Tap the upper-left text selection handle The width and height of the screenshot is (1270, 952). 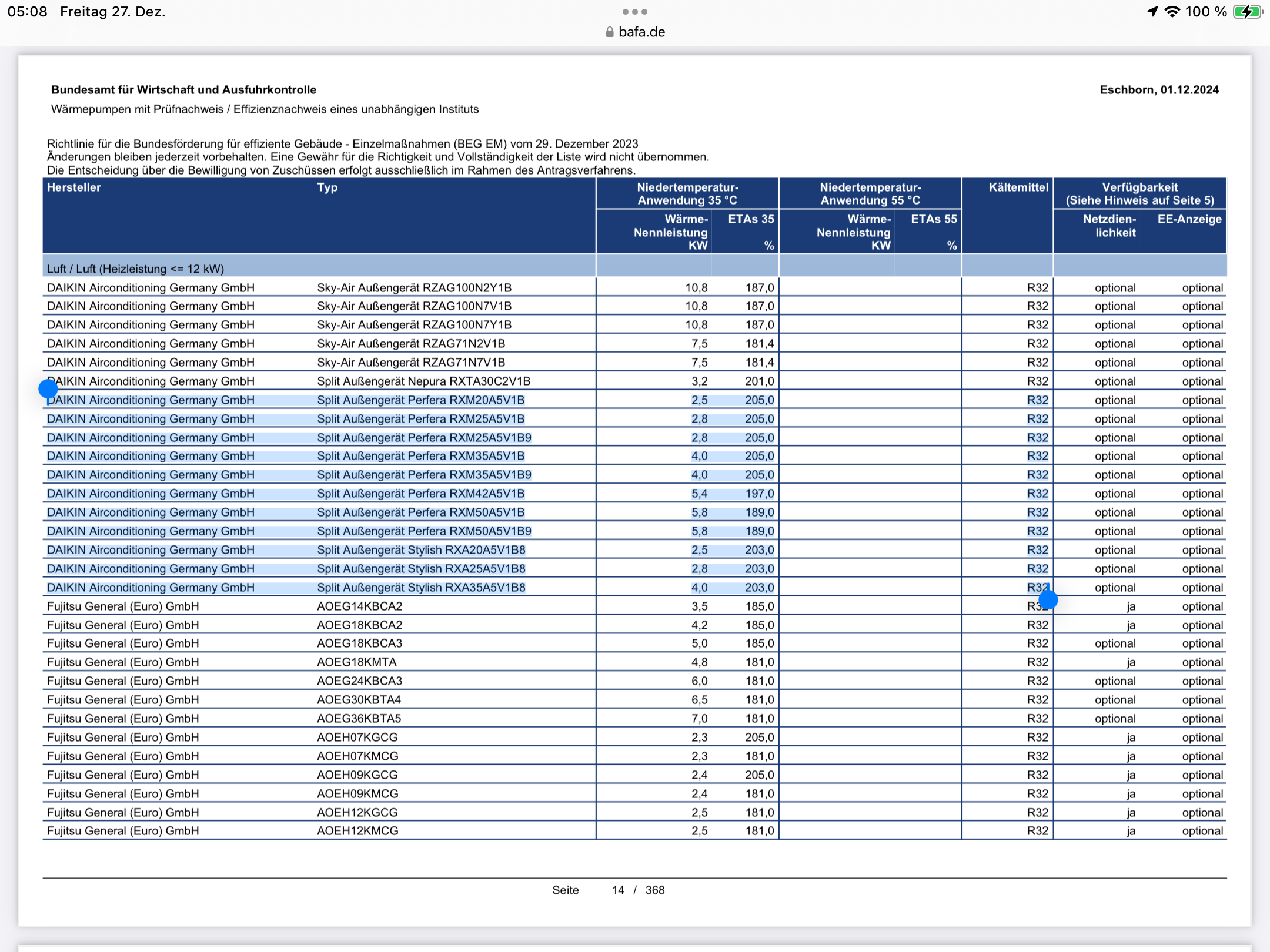[x=48, y=388]
